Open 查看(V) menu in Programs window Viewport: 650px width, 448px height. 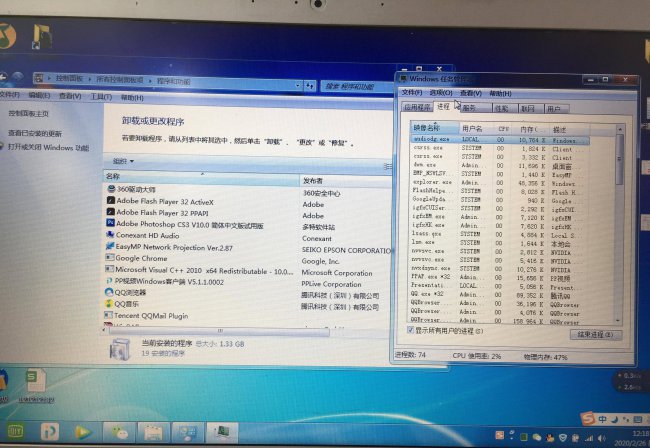click(x=70, y=96)
